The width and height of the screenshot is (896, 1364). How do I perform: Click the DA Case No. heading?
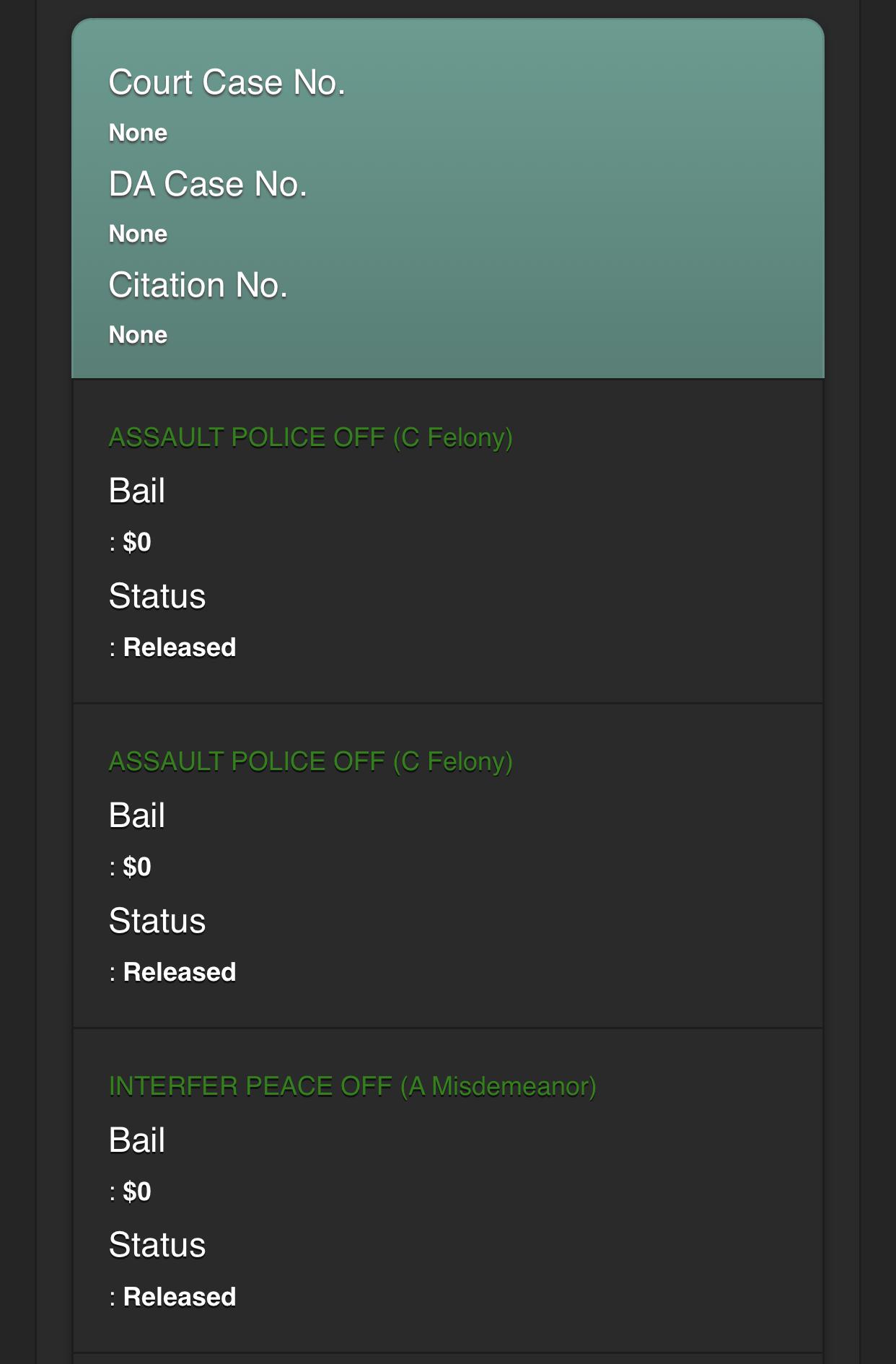click(x=208, y=184)
